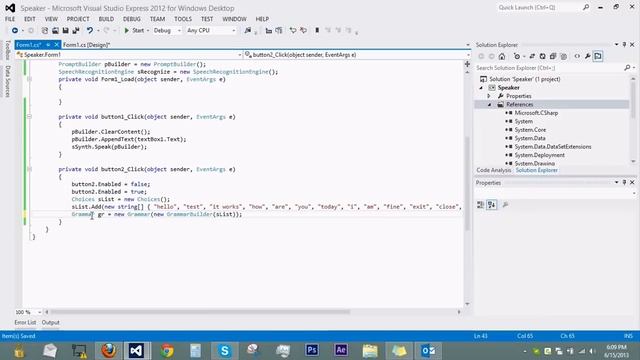The image size is (640, 360).
Task: Open the EDIT menu
Action: pos(30,19)
